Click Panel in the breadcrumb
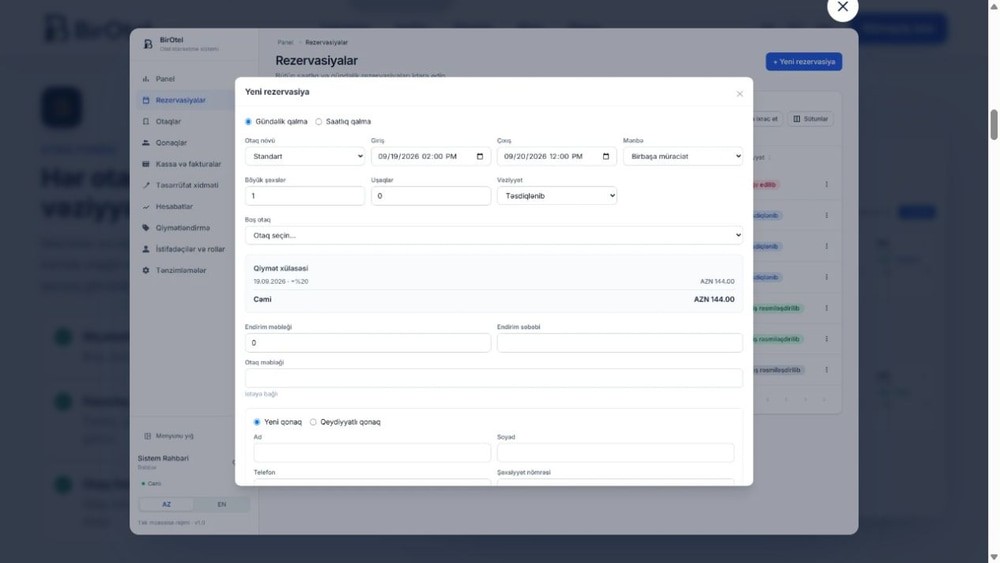Image resolution: width=1000 pixels, height=563 pixels. [x=285, y=42]
